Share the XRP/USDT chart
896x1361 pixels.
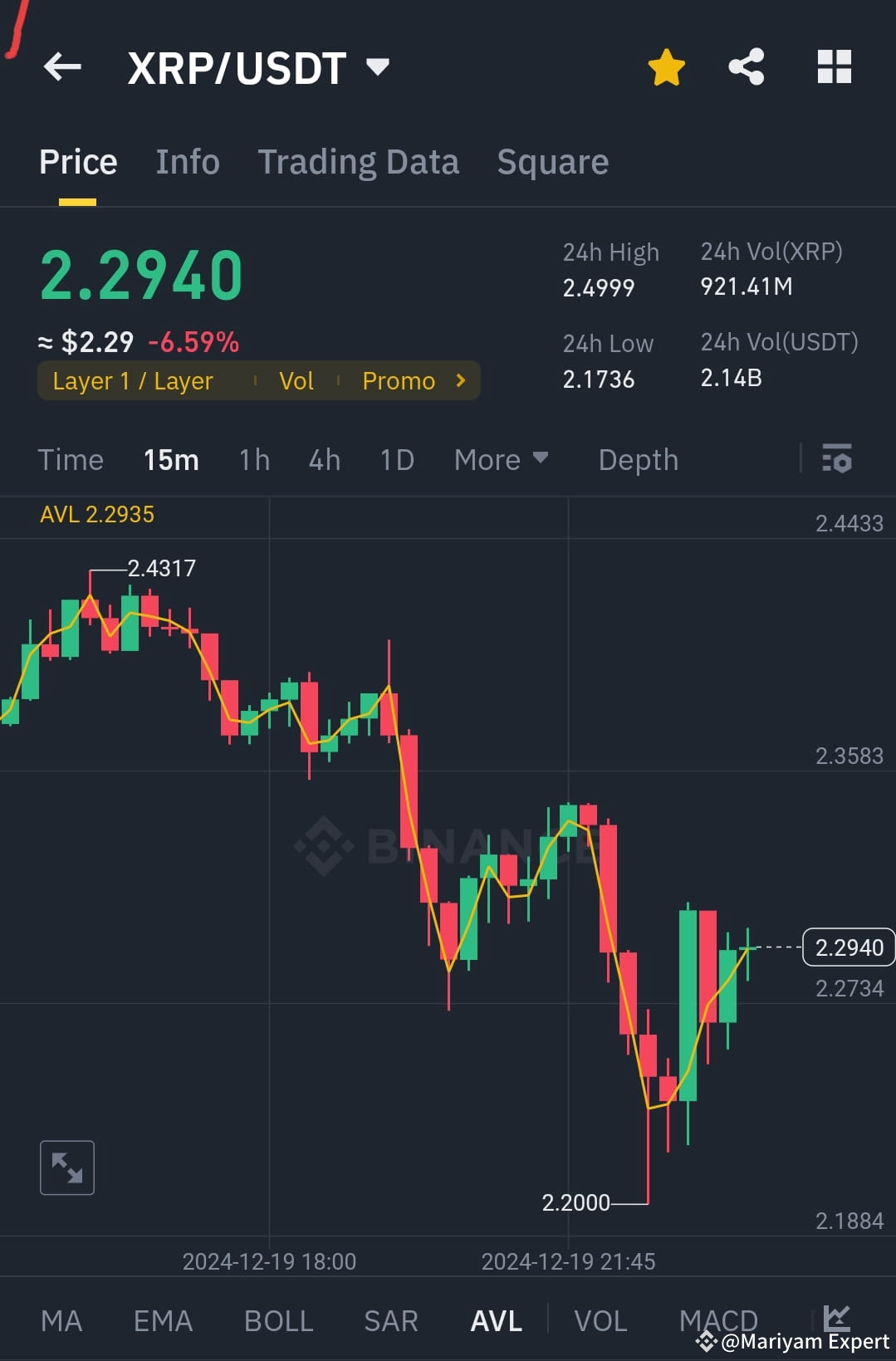tap(745, 67)
